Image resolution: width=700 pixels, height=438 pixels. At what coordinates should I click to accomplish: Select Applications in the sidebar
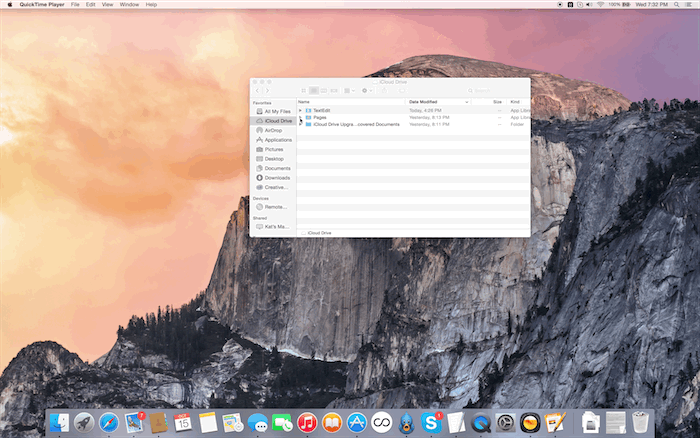click(x=278, y=140)
